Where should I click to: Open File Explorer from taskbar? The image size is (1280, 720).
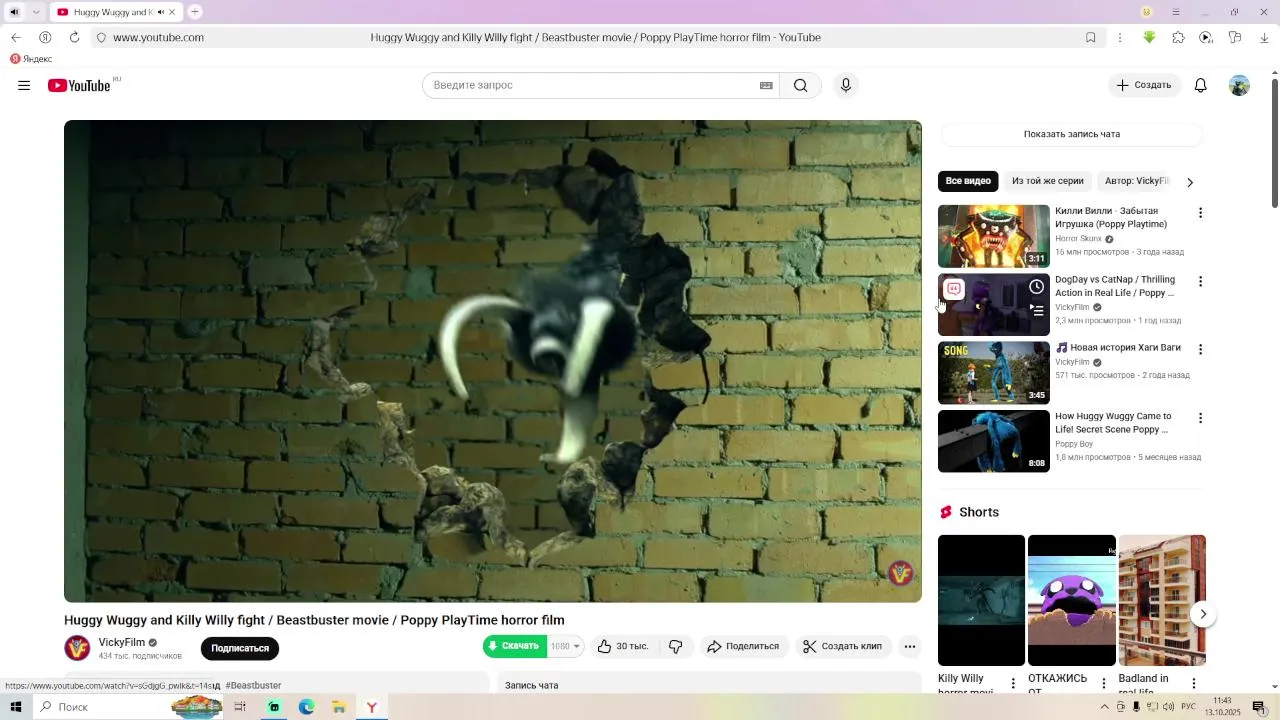click(x=339, y=707)
